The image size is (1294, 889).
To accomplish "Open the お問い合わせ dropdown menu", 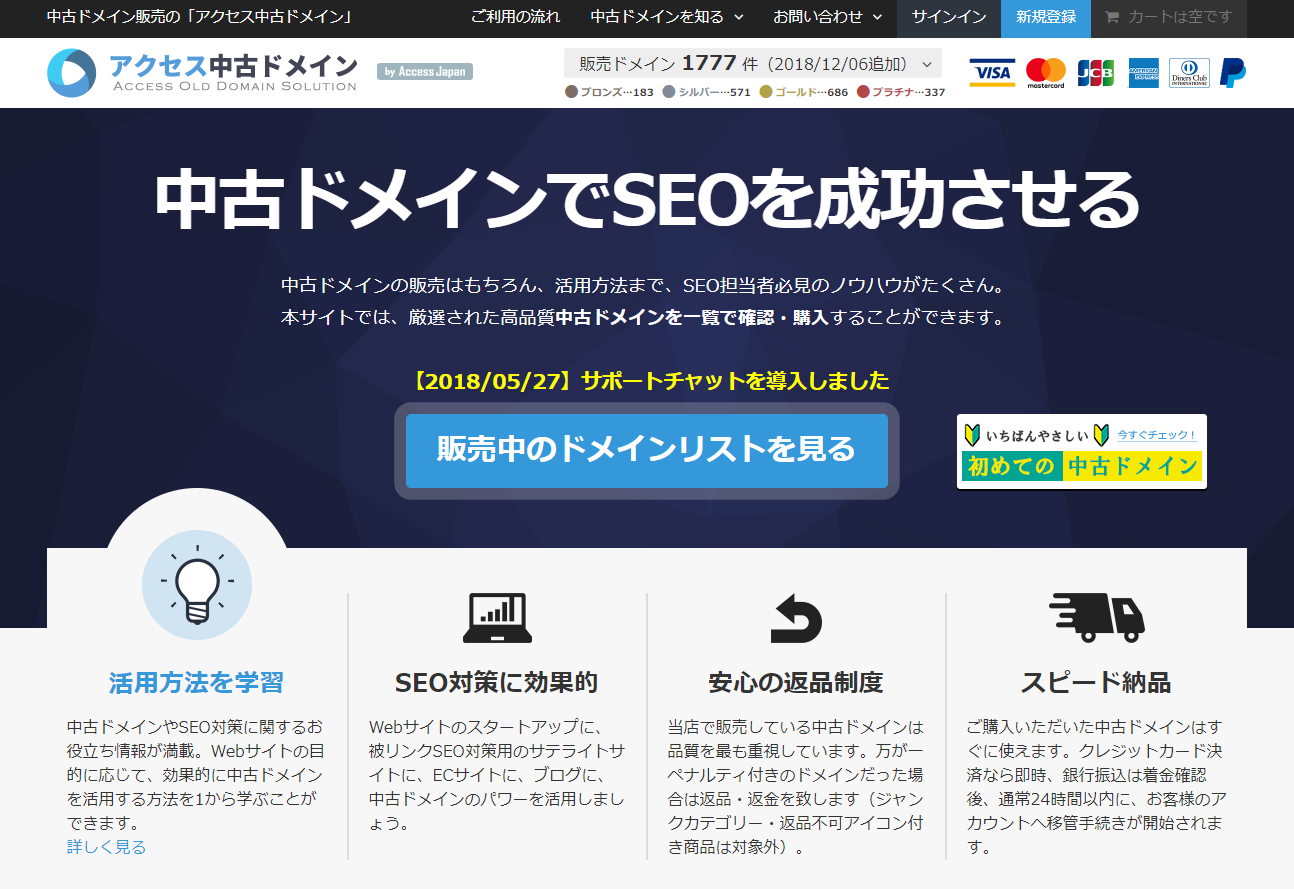I will 827,18.
